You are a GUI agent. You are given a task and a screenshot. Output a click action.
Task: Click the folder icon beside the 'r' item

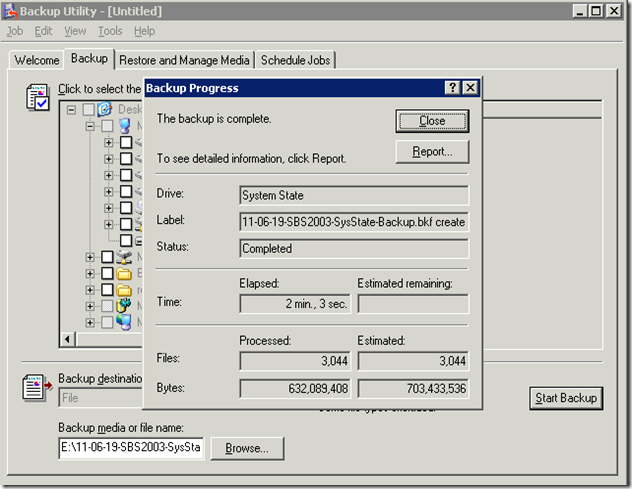tap(124, 290)
